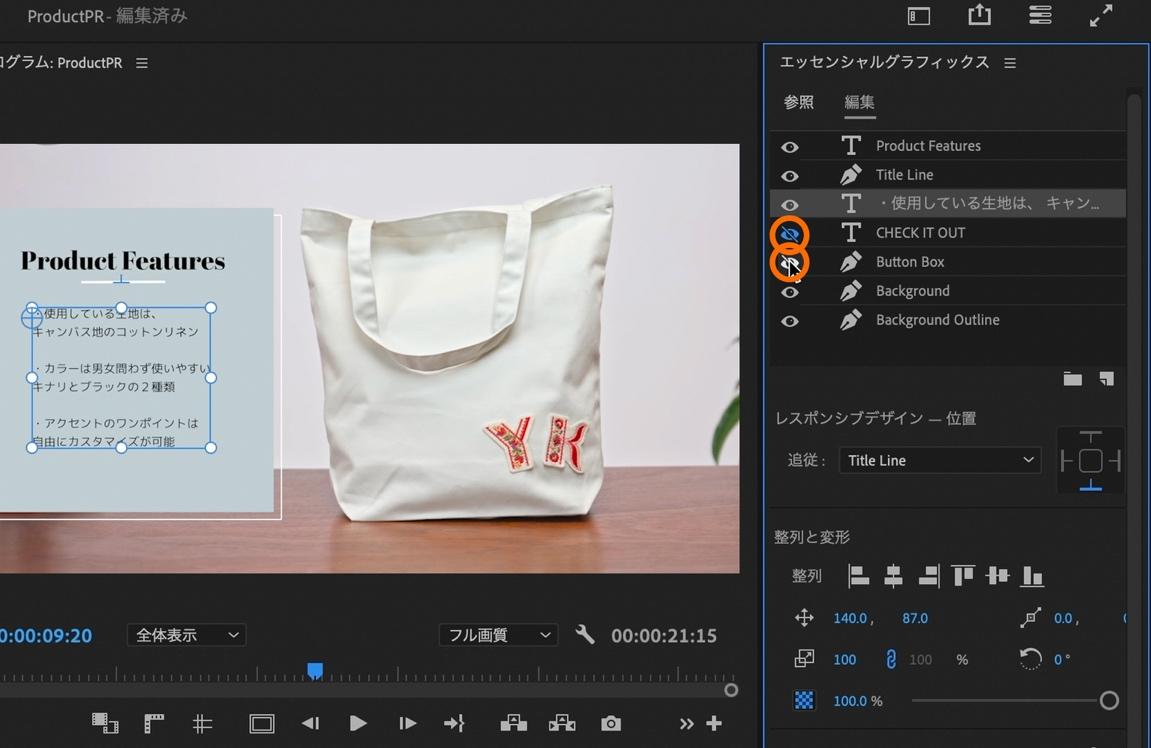Click the Extract button icon

click(x=562, y=724)
